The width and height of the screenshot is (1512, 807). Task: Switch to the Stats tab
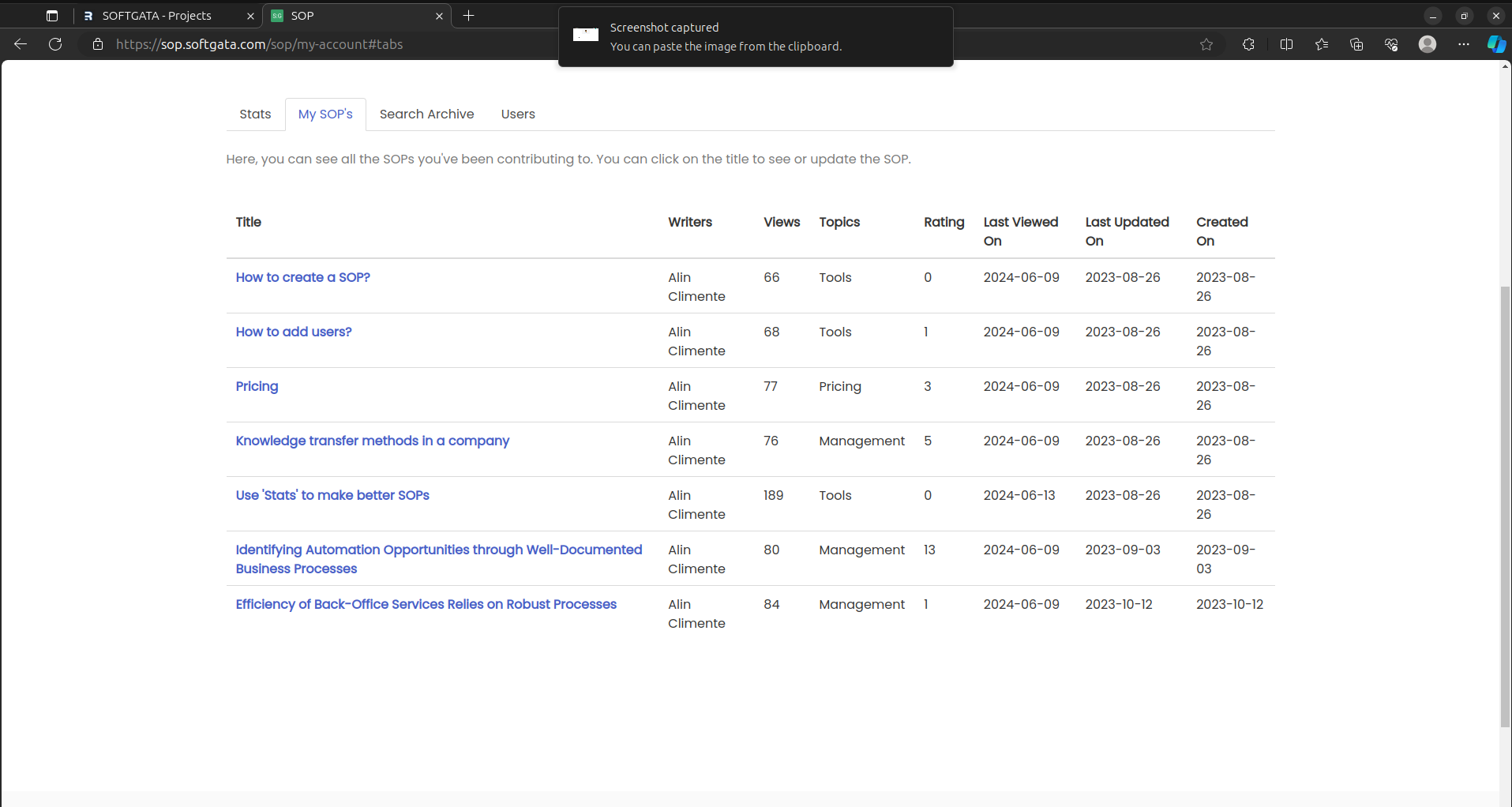point(255,114)
